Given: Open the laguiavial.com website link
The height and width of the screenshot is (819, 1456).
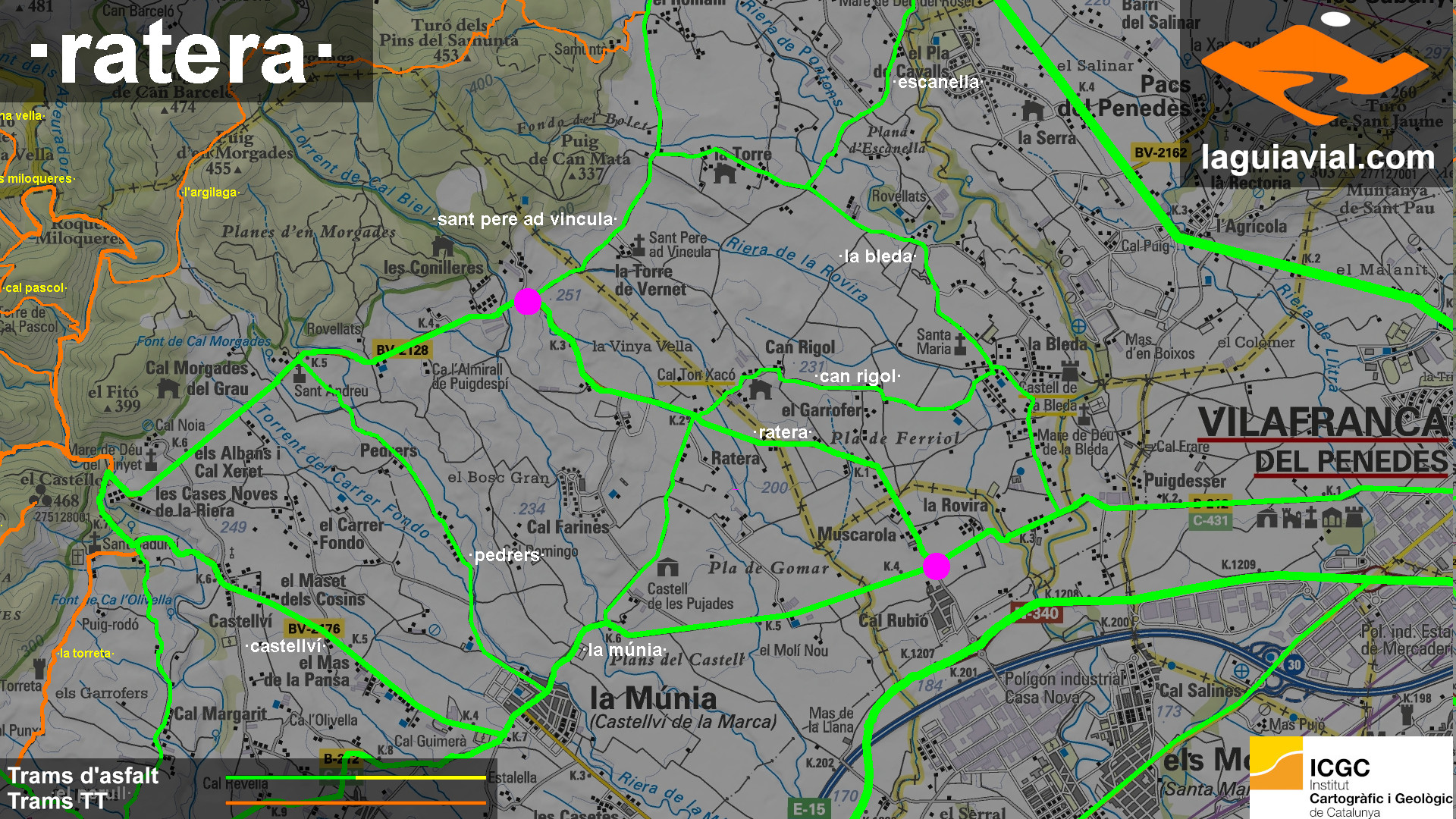Looking at the screenshot, I should 1318,158.
